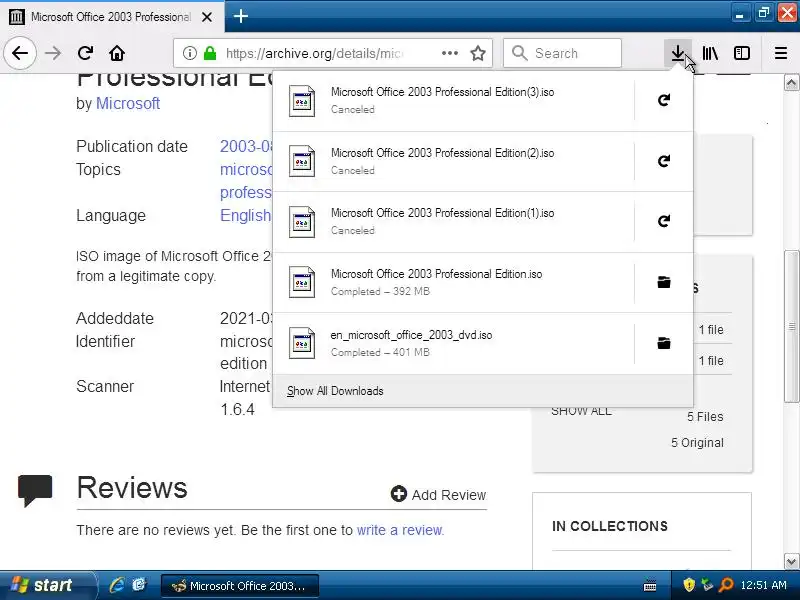Click the file icon of the 392 MB download
The width and height of the screenshot is (800, 600).
coord(302,282)
